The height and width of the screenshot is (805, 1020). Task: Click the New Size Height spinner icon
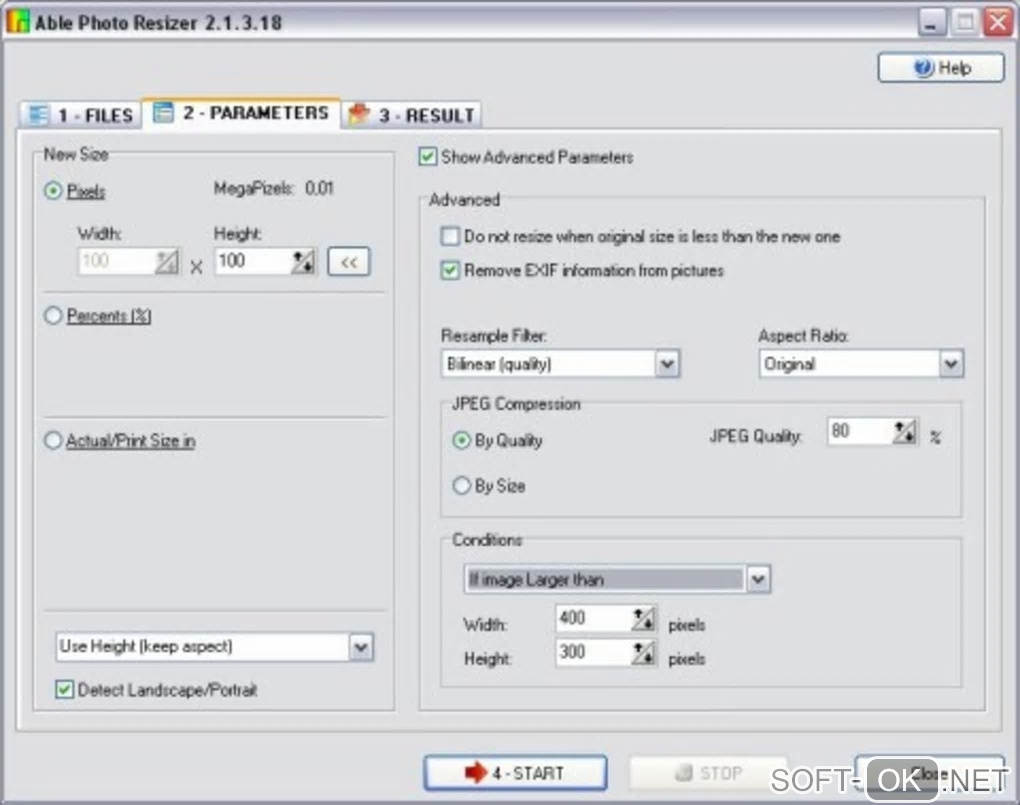(303, 262)
